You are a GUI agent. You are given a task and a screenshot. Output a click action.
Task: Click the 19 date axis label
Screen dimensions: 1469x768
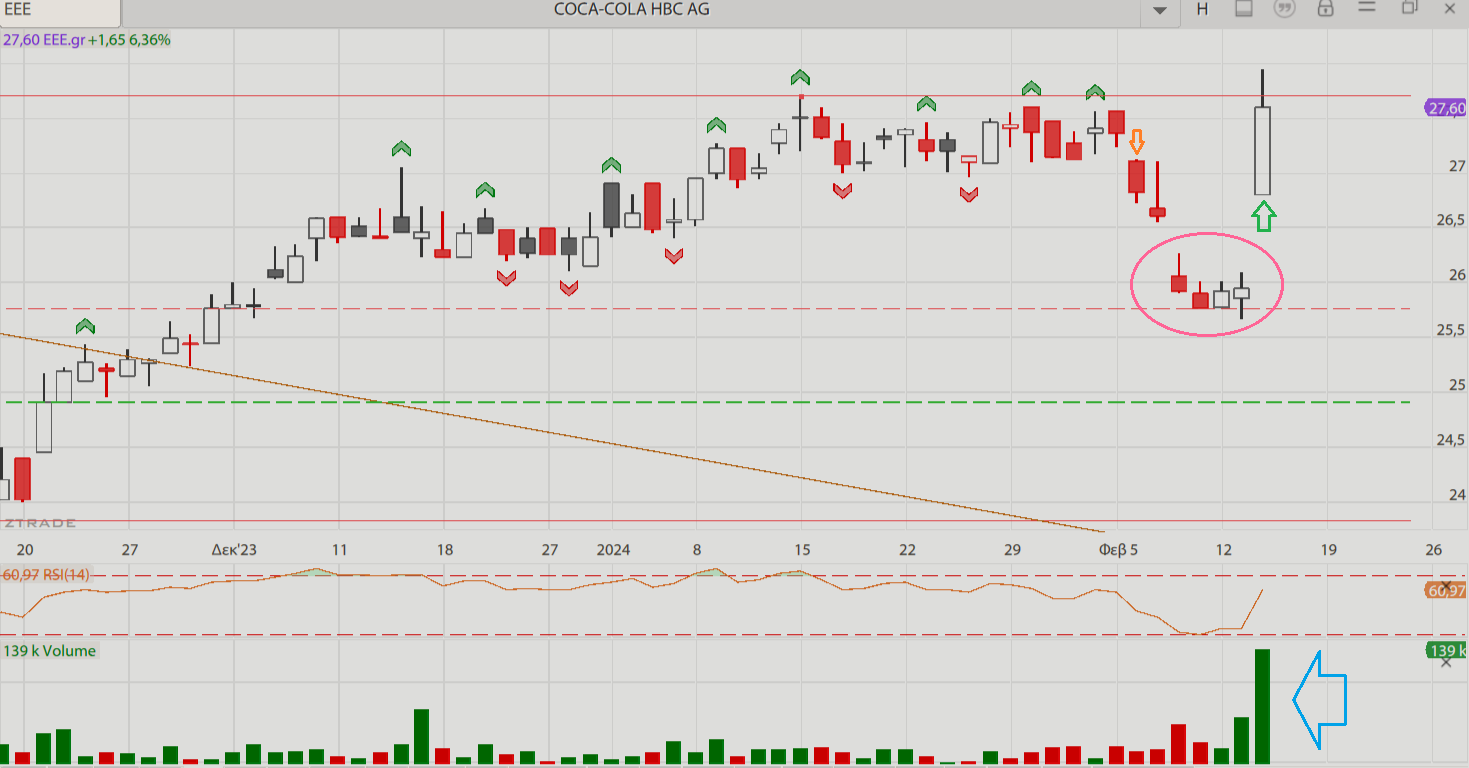(x=1328, y=549)
